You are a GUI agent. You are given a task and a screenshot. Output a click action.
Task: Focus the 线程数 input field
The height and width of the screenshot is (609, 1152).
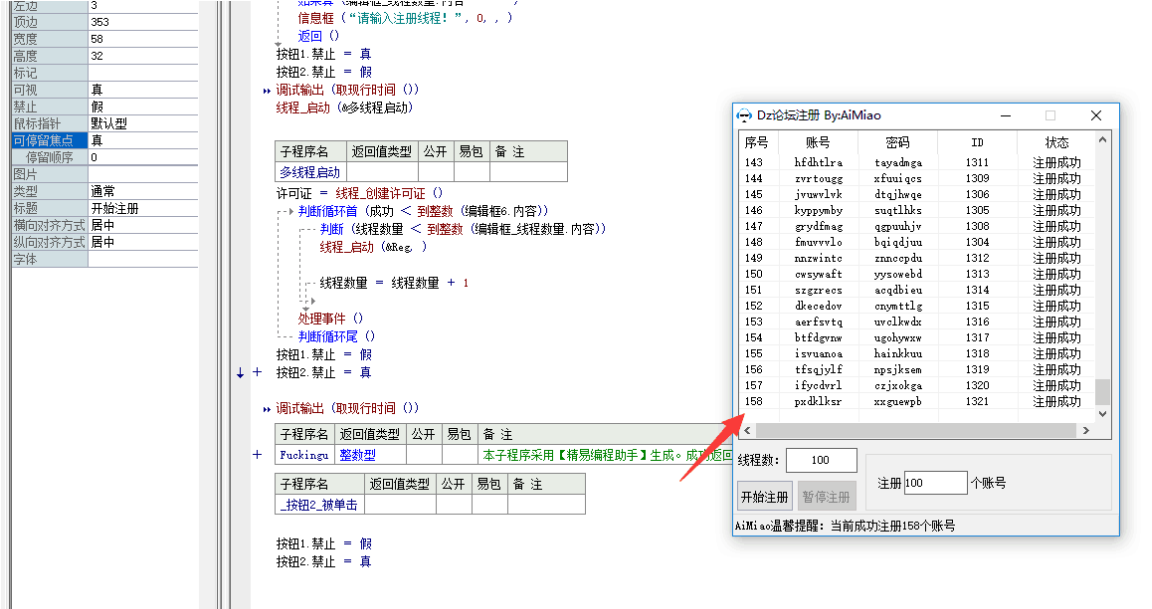pos(821,460)
